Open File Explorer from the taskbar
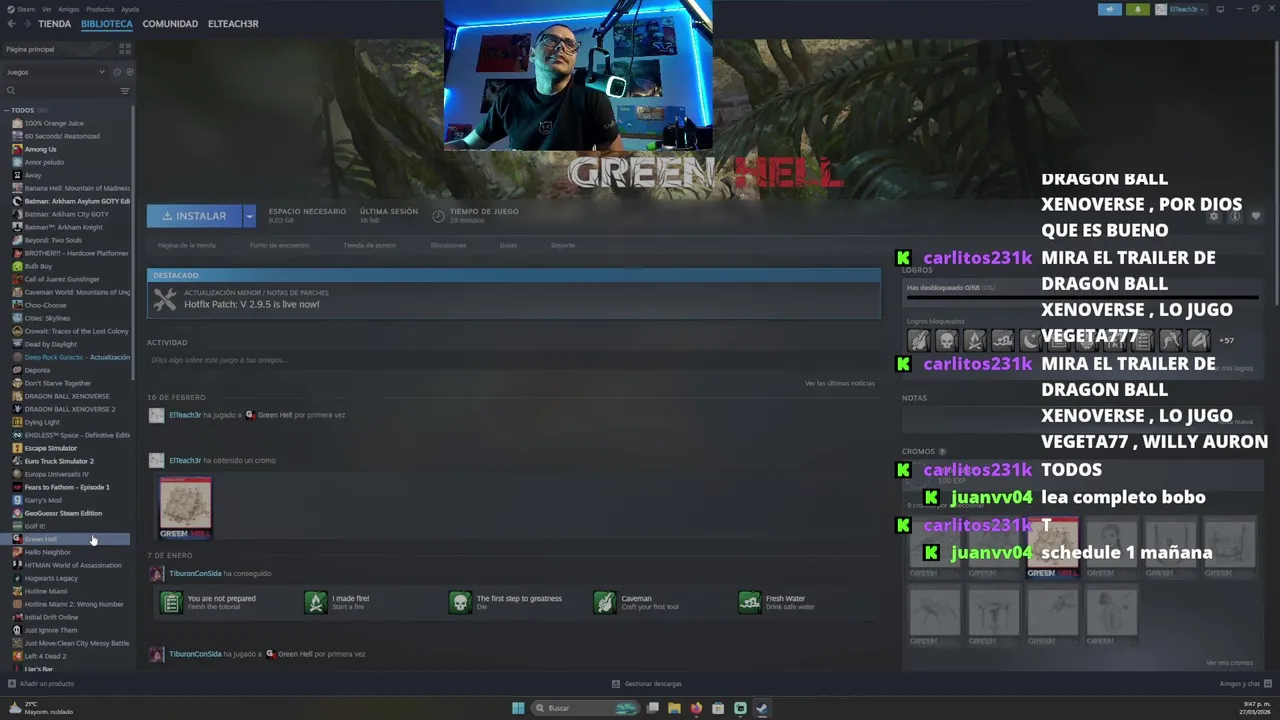Screen dimensions: 1280x720 [674, 708]
